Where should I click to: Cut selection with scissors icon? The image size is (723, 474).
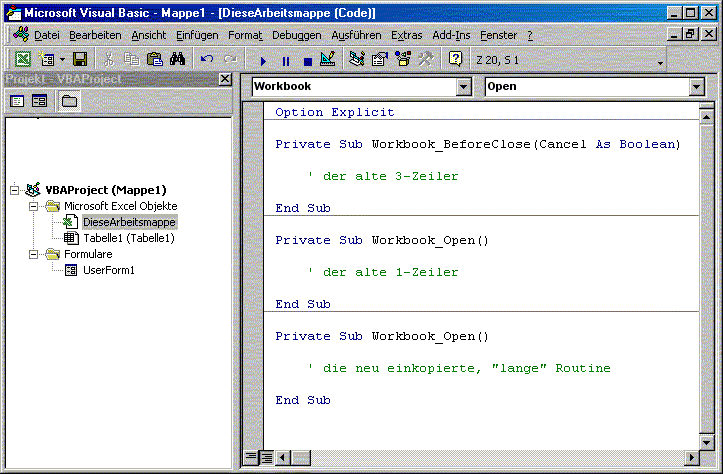click(108, 59)
